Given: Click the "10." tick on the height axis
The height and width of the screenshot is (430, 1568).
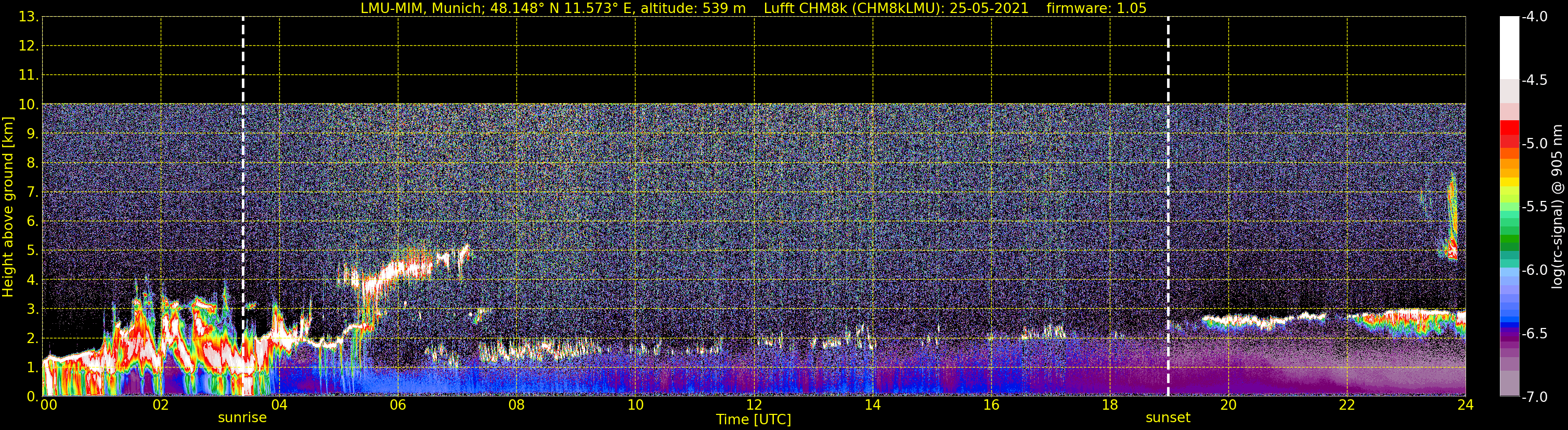Looking at the screenshot, I should click(29, 105).
